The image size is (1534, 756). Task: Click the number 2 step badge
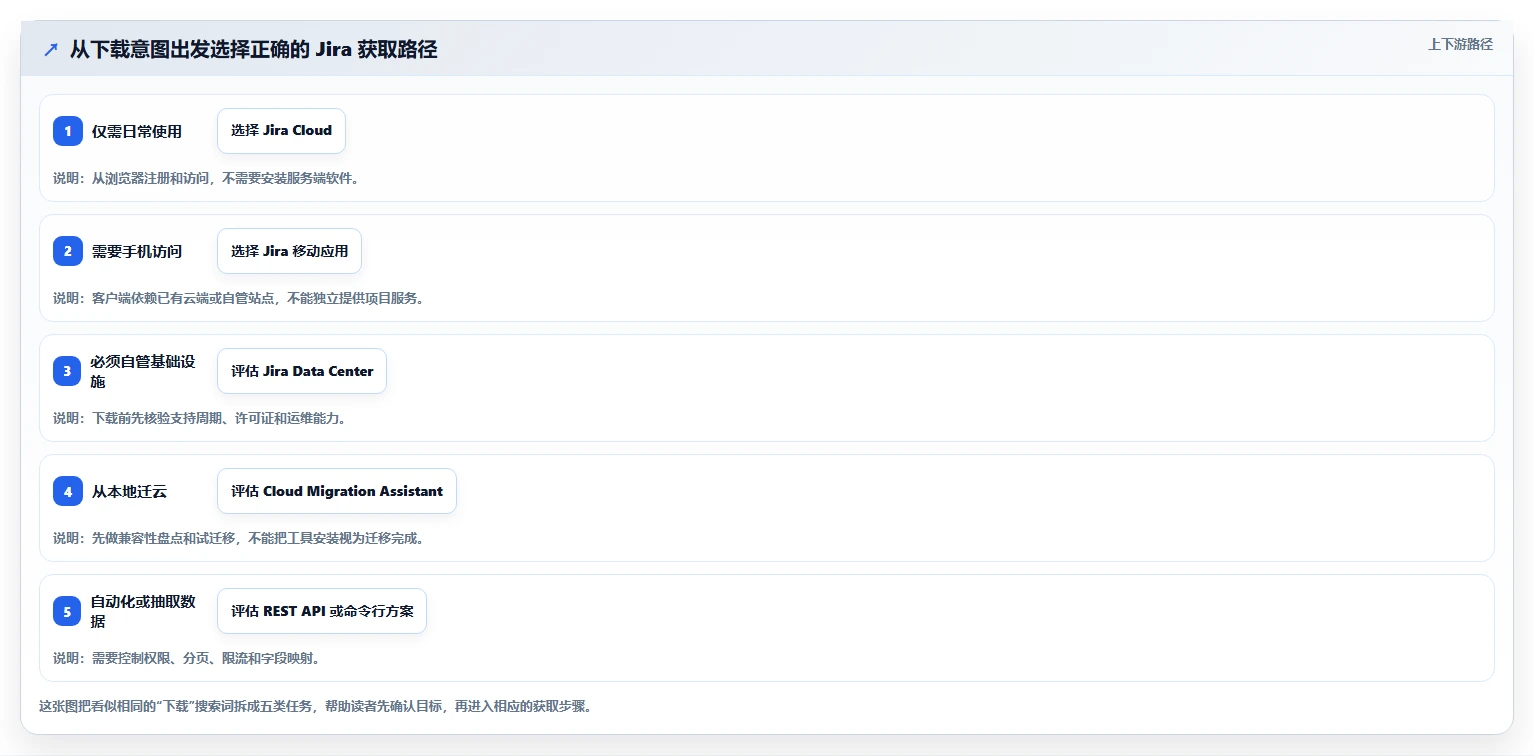68,251
